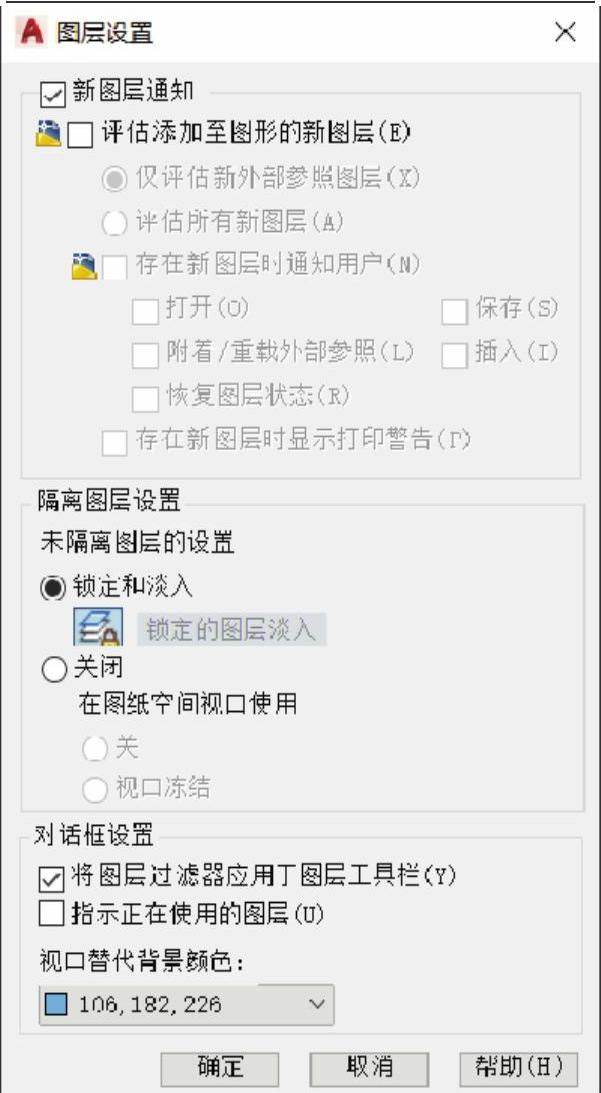Click the dropdown arrow next to 106,182,226
The height and width of the screenshot is (1093, 601).
(x=317, y=1004)
